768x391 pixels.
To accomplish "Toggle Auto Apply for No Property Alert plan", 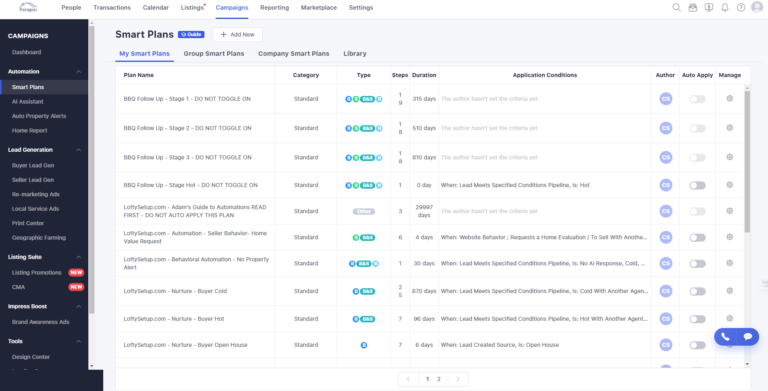I will (697, 264).
